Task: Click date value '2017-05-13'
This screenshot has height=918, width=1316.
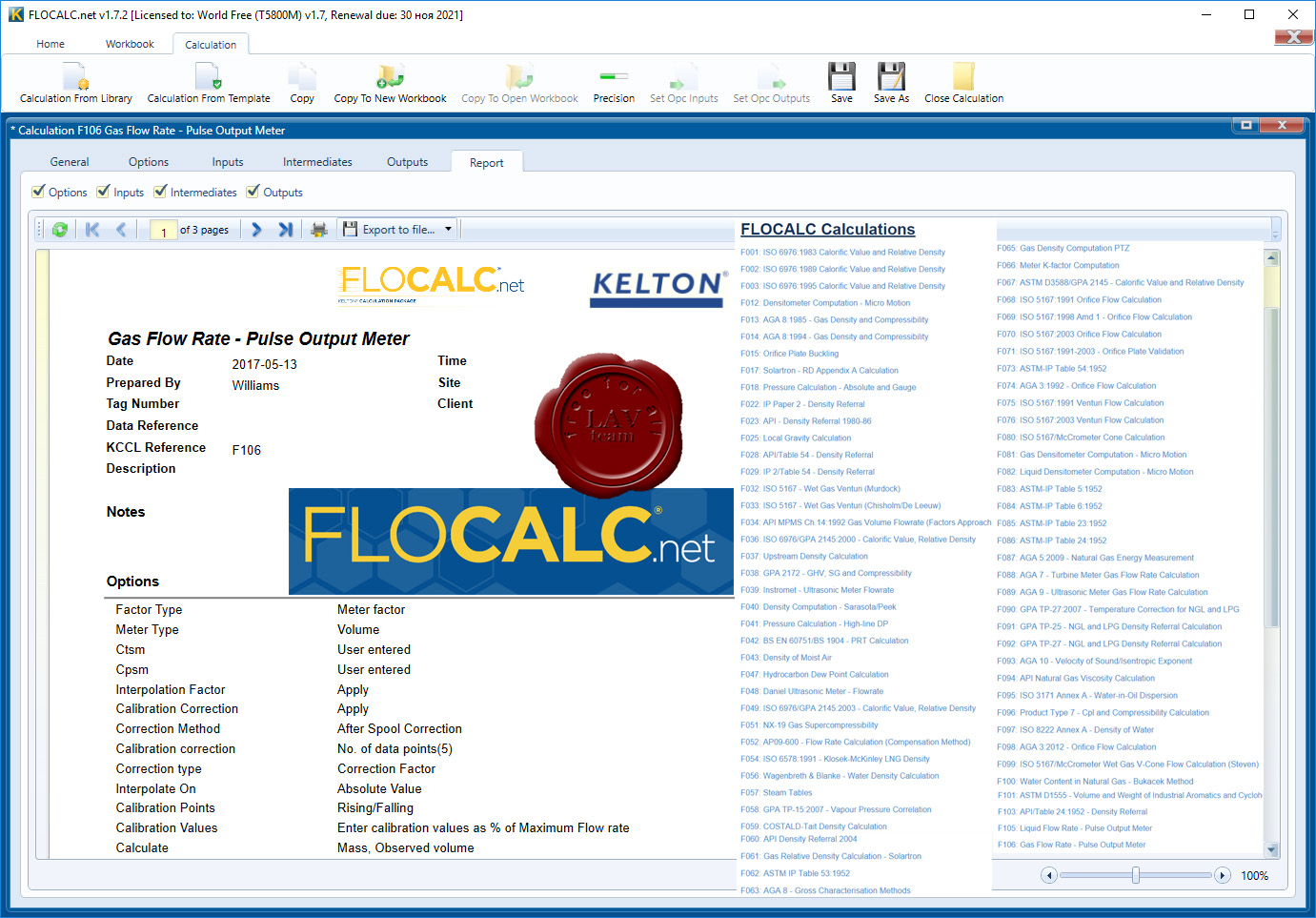Action: tap(264, 365)
